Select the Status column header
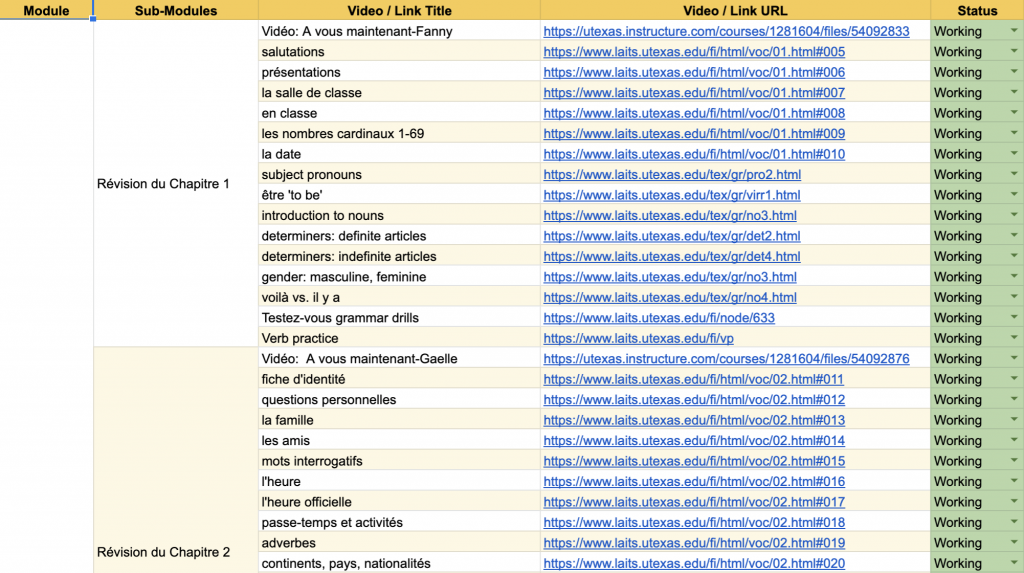Image resolution: width=1024 pixels, height=573 pixels. point(977,10)
